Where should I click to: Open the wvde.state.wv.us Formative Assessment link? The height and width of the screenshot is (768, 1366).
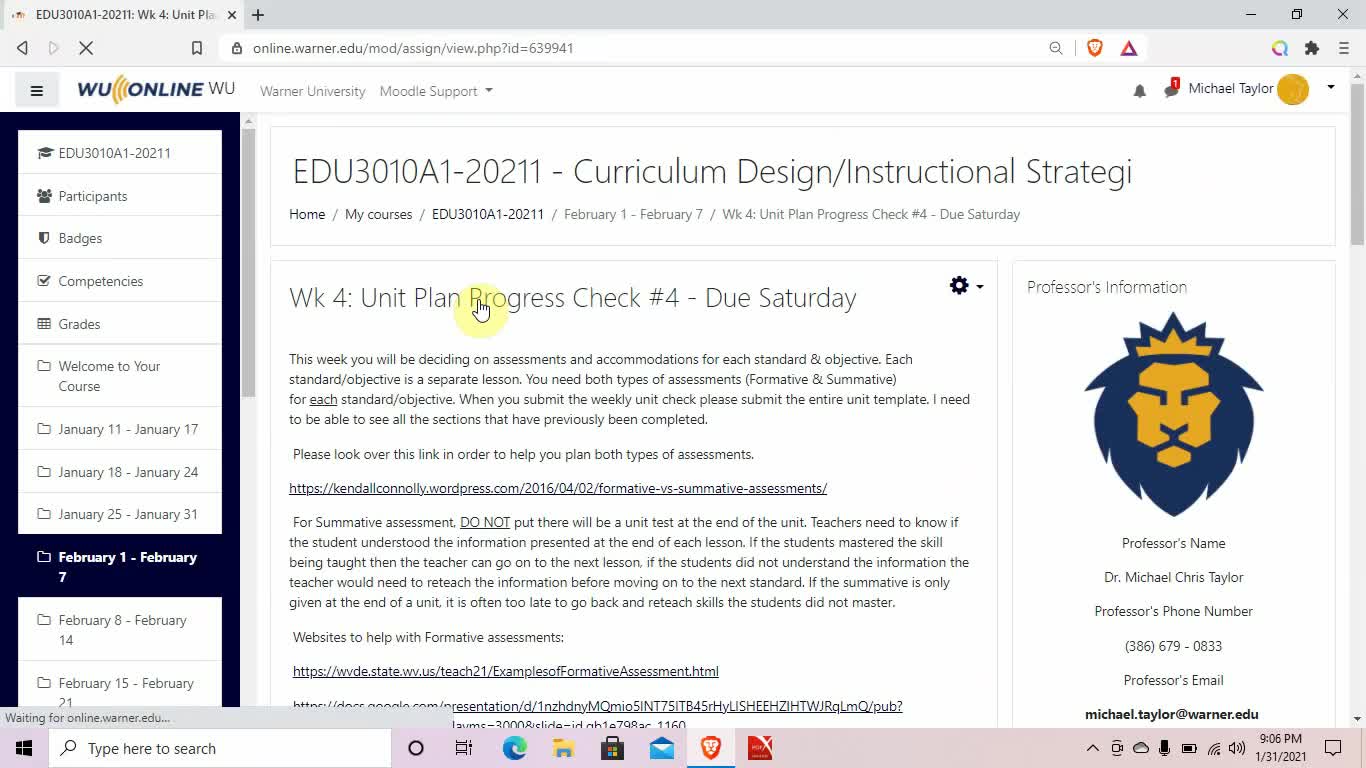(506, 671)
